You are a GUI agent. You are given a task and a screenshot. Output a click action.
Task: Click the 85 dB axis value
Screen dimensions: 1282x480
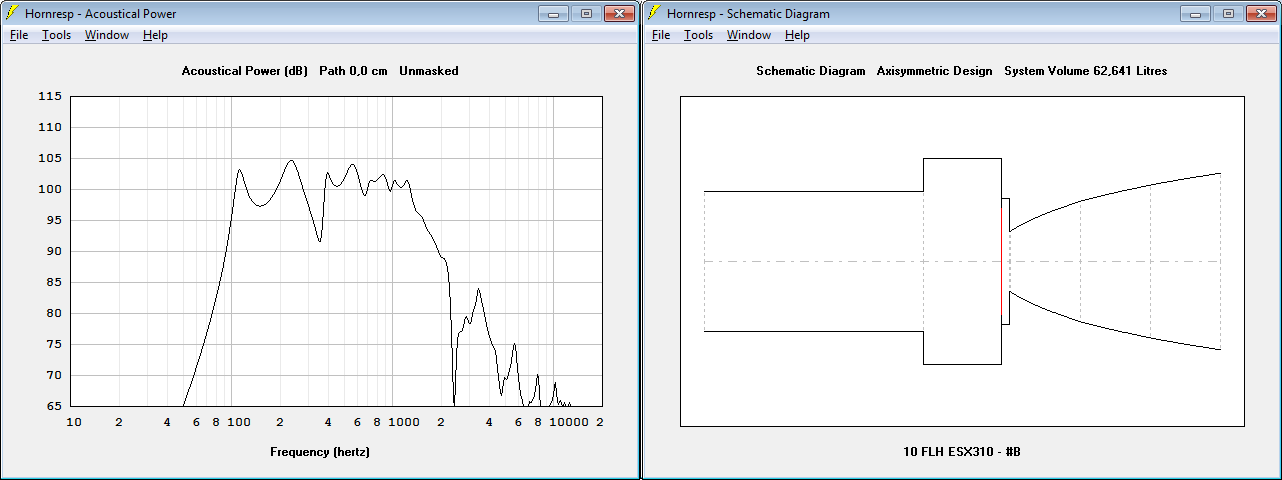(x=54, y=282)
